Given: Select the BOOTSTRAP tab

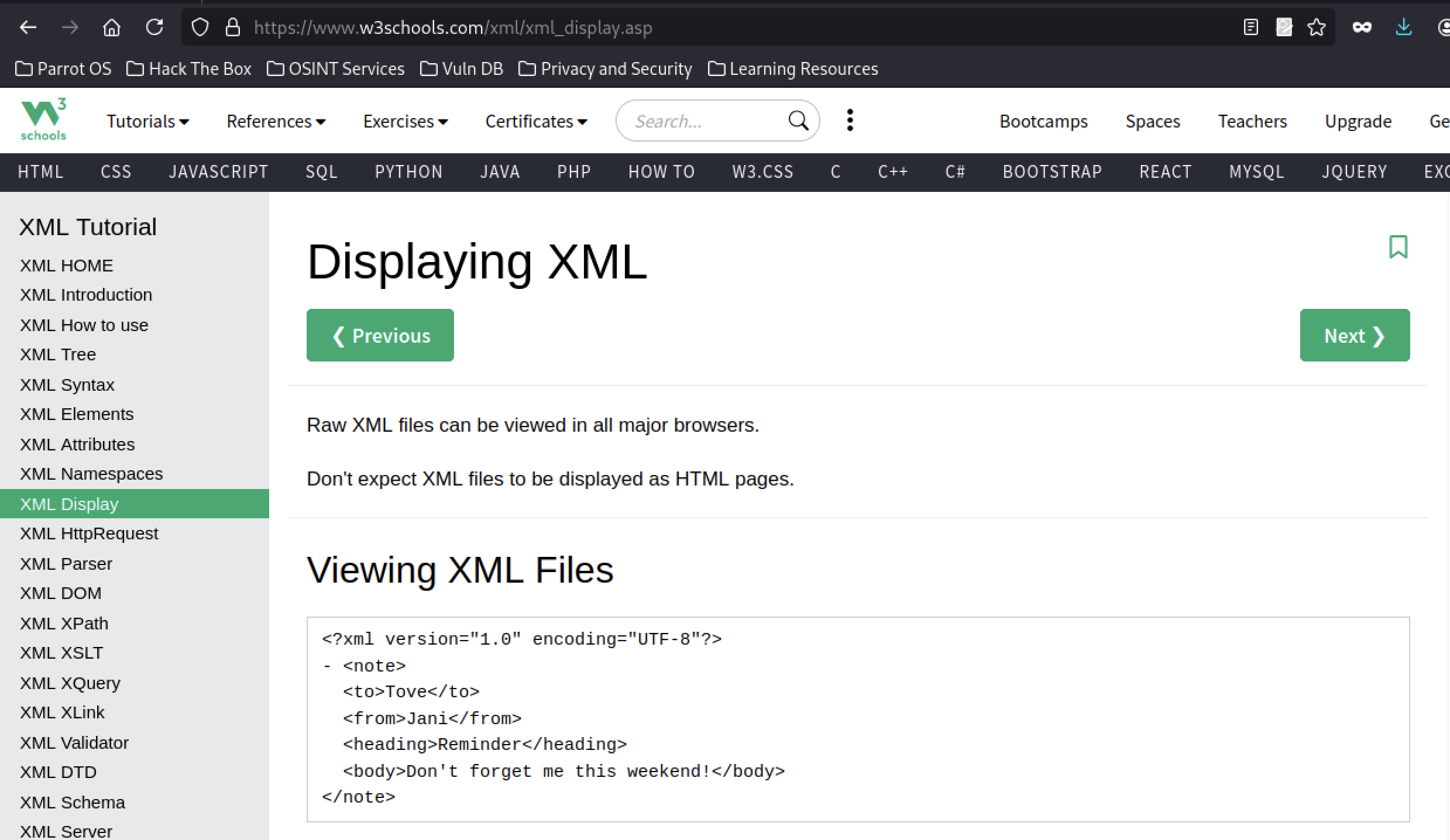Looking at the screenshot, I should (1052, 171).
